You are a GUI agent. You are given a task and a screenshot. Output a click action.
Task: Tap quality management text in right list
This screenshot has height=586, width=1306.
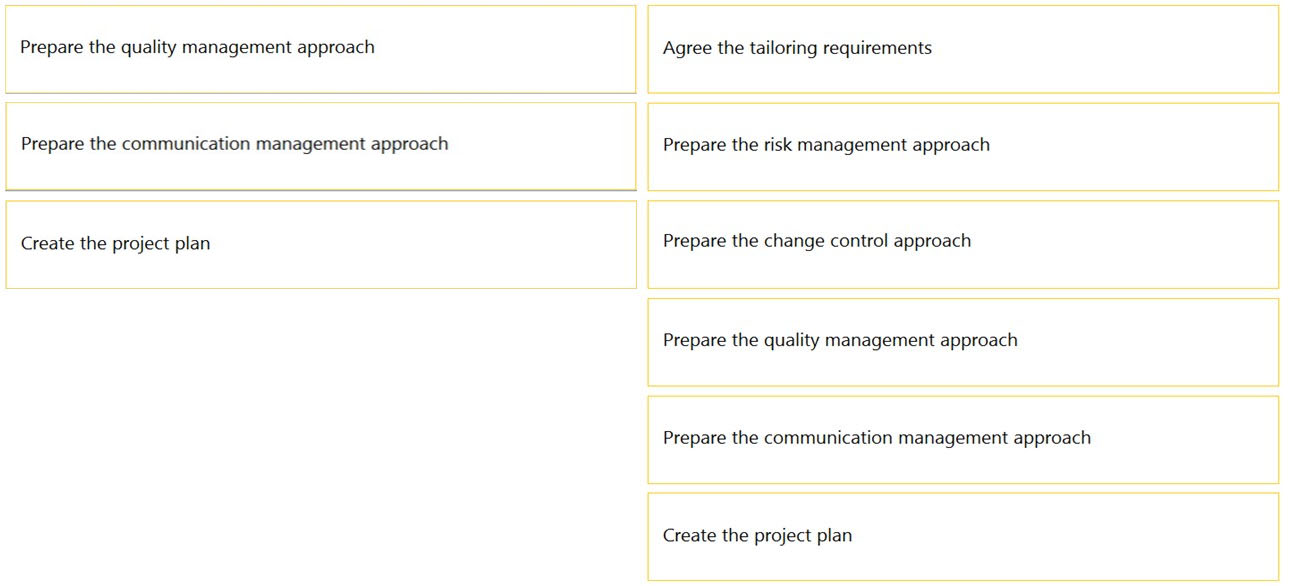click(840, 341)
